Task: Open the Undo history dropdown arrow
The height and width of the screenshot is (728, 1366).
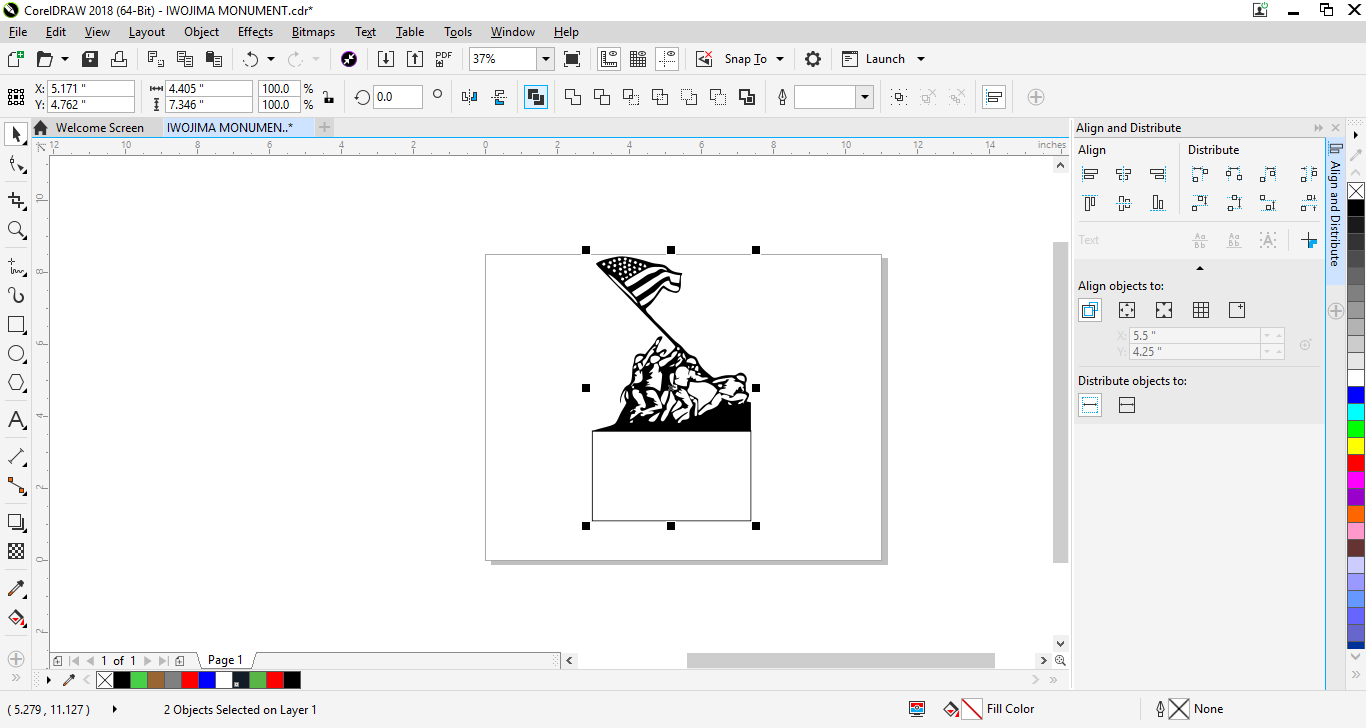Action: click(270, 59)
